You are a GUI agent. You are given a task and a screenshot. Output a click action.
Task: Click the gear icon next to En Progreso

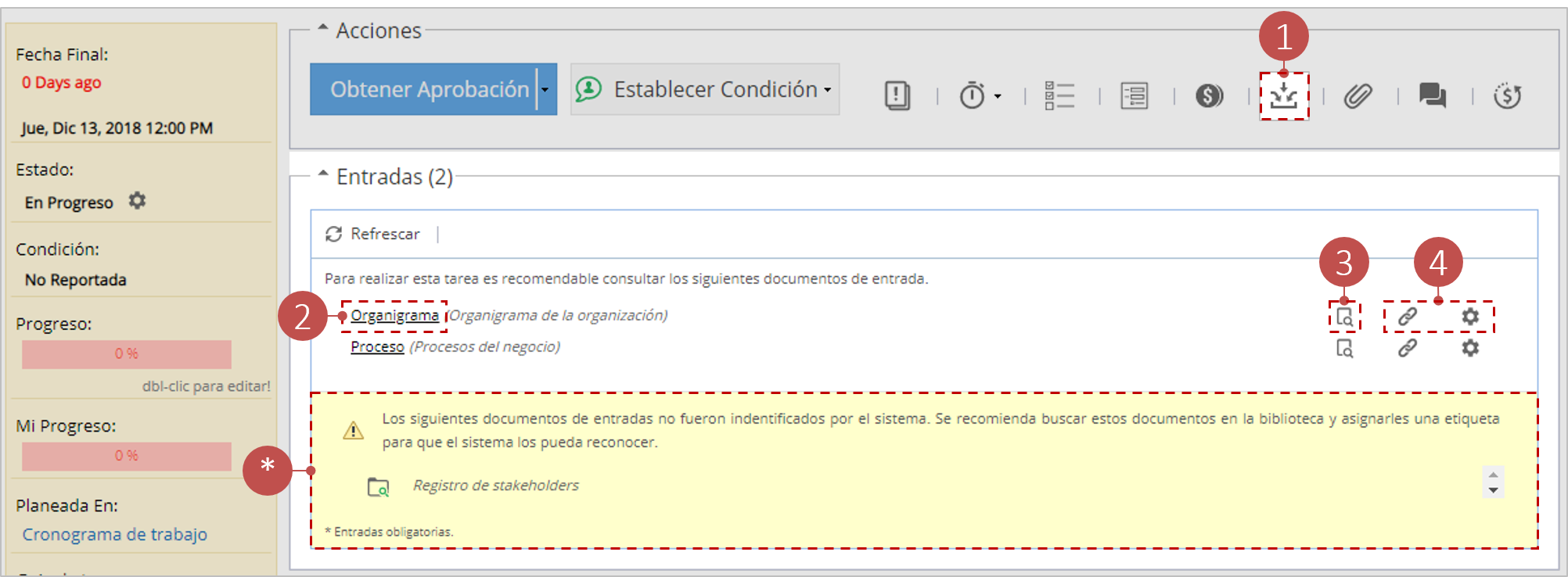coord(137,201)
